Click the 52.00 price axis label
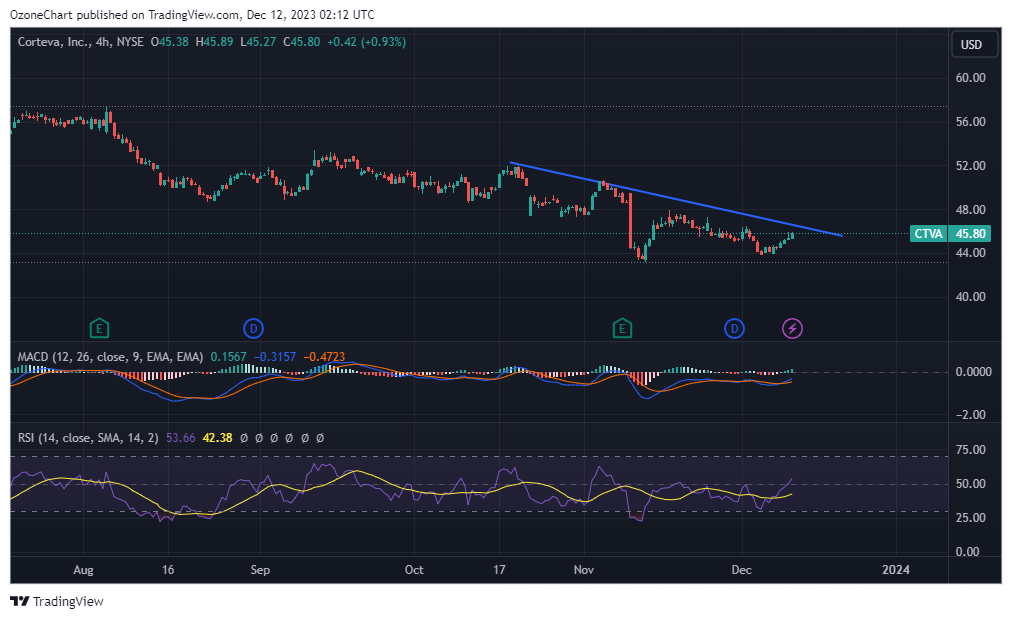Image resolution: width=1012 pixels, height=619 pixels. [971, 165]
